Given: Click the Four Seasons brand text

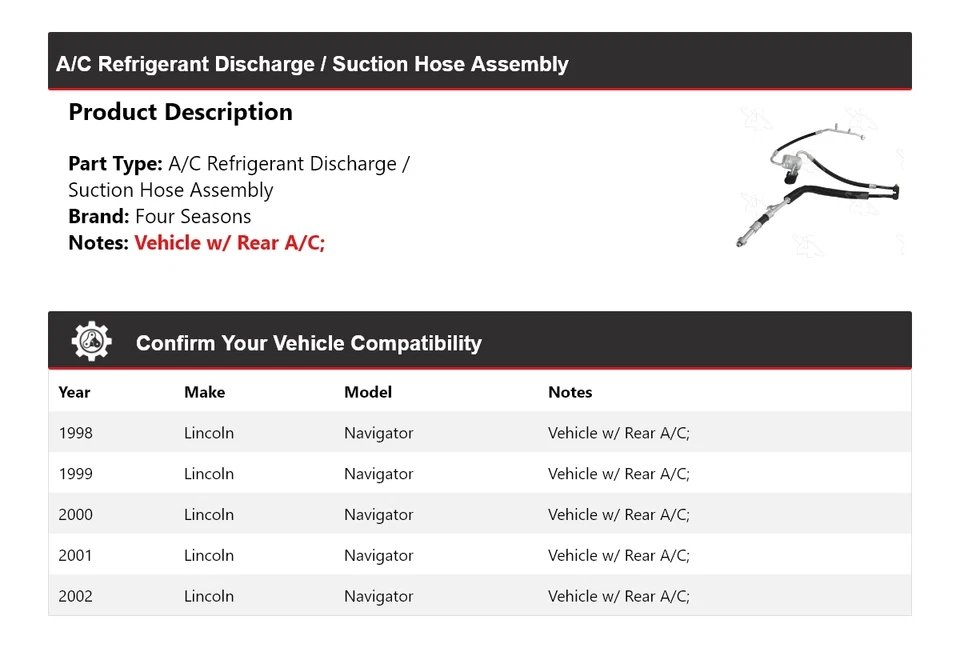Looking at the screenshot, I should 193,216.
